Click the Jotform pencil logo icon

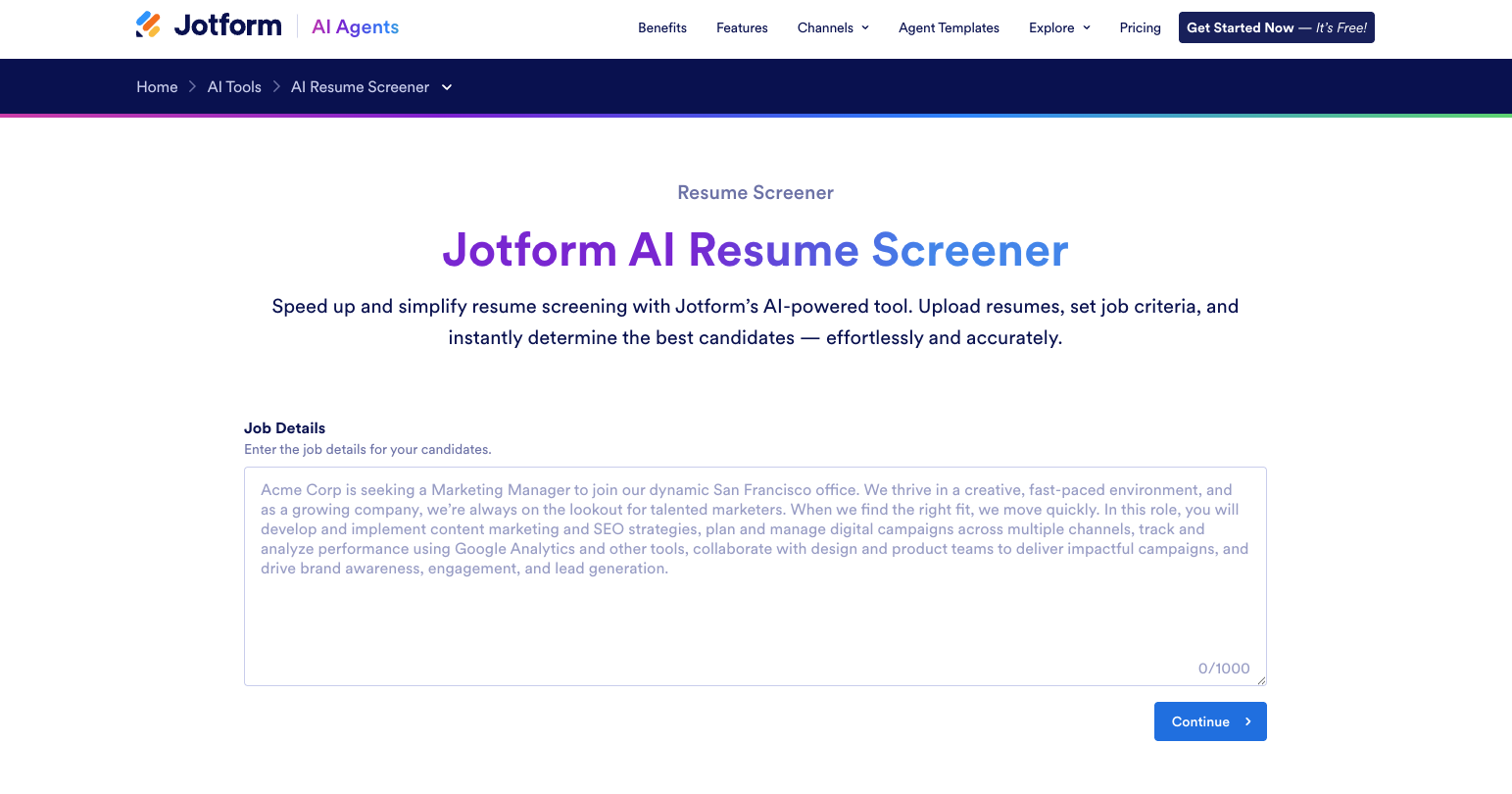pos(149,25)
